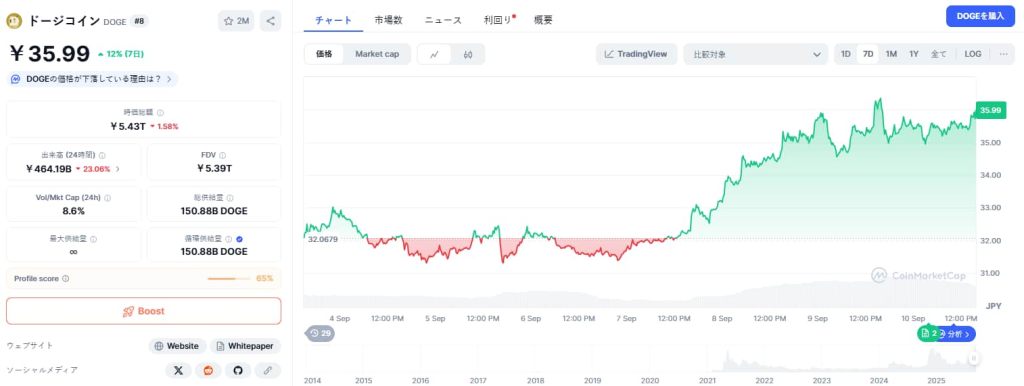Image resolution: width=1024 pixels, height=386 pixels.
Task: Open DOGEの価格が下落している理由は？ prompt
Action: point(92,79)
